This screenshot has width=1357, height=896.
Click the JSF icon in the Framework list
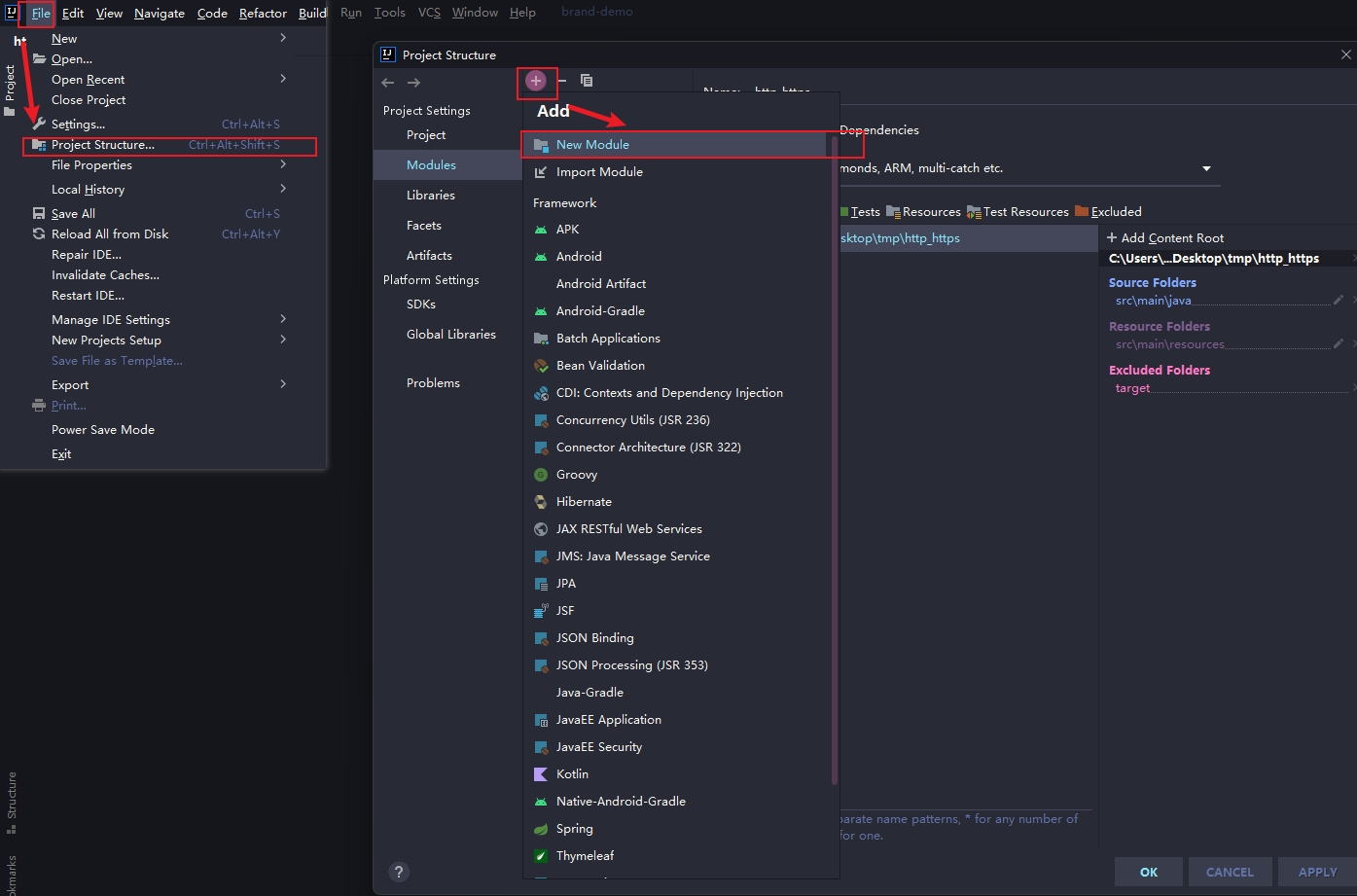(541, 611)
